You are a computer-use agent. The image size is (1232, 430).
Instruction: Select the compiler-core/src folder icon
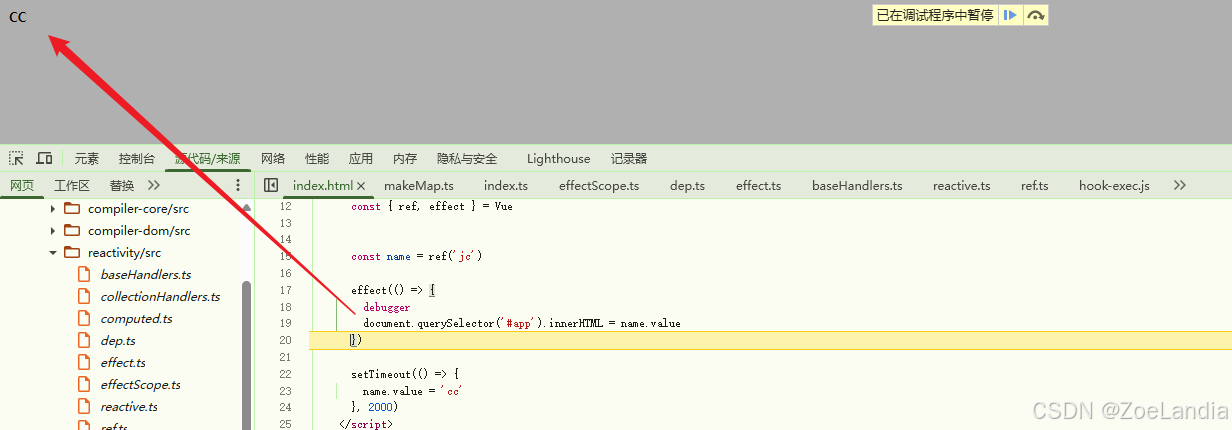coord(71,209)
